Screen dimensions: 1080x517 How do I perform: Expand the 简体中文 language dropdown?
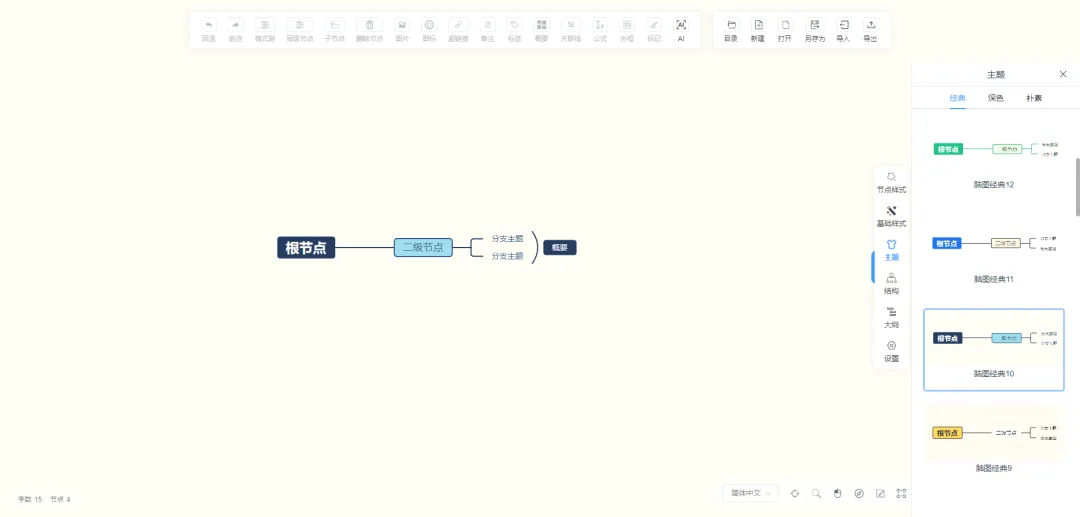750,493
